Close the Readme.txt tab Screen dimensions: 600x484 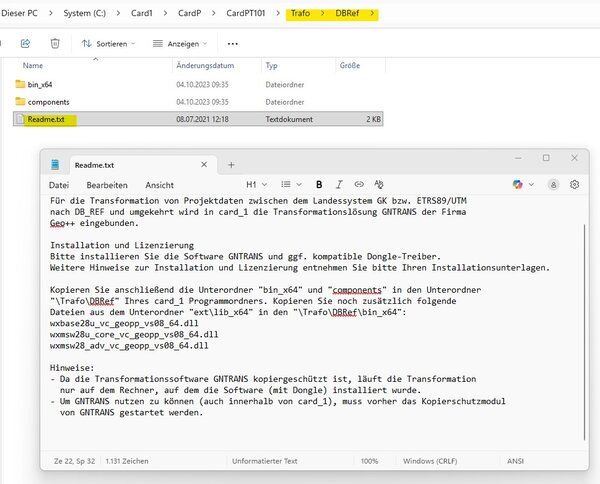coord(204,164)
